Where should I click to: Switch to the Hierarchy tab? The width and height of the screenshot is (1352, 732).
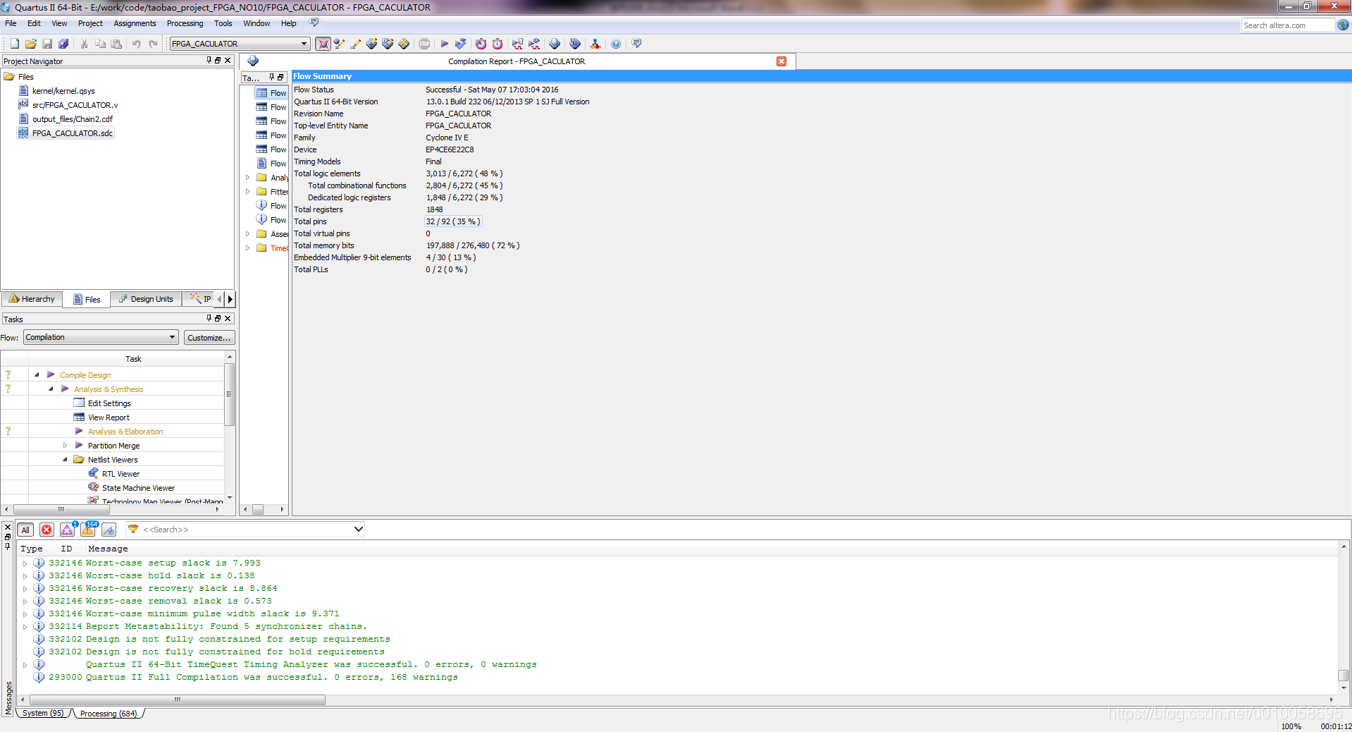coord(32,299)
